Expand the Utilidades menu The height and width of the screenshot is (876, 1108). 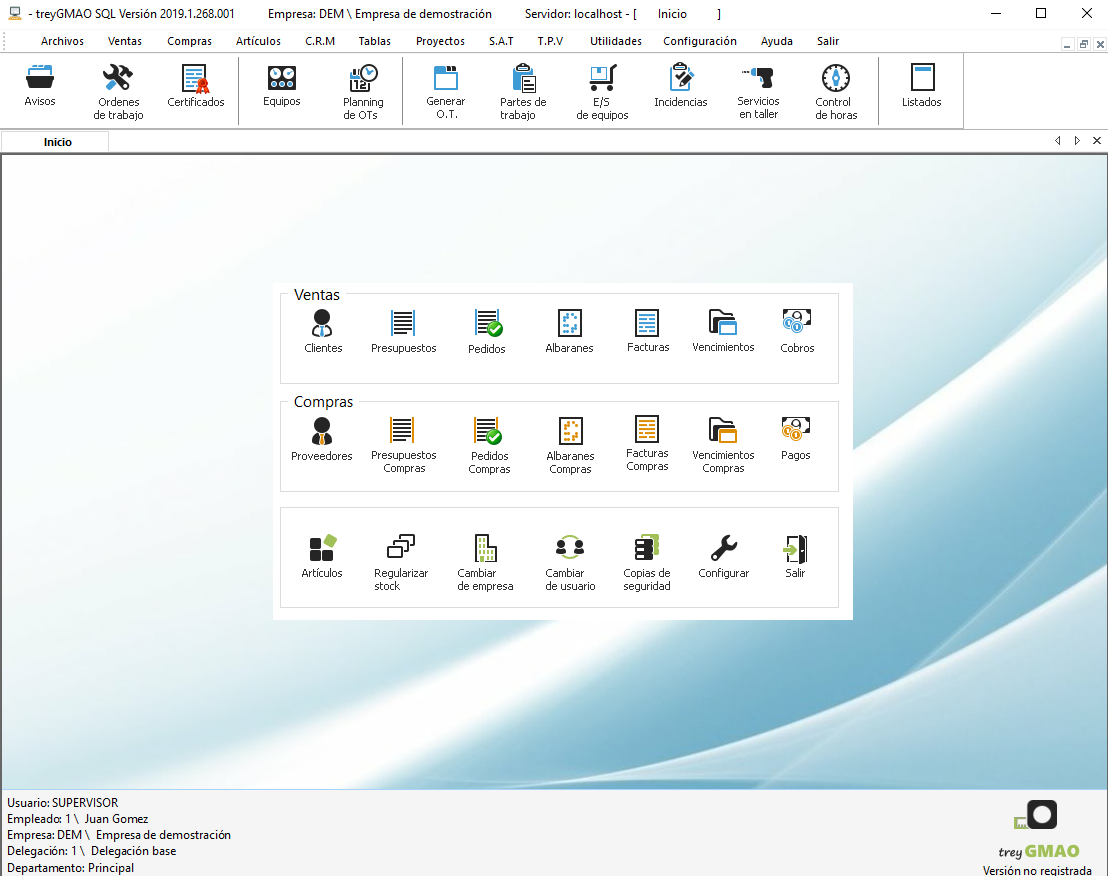pos(615,41)
